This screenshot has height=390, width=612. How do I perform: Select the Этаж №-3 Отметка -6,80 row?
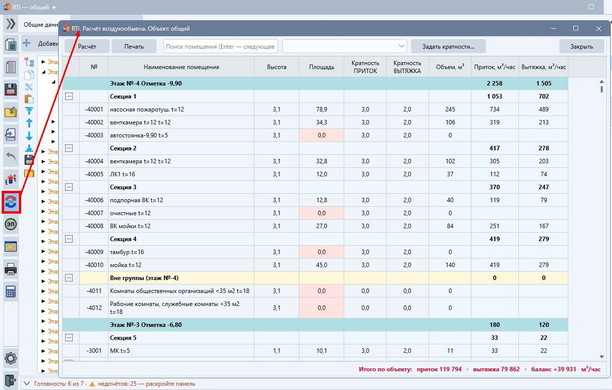315,325
